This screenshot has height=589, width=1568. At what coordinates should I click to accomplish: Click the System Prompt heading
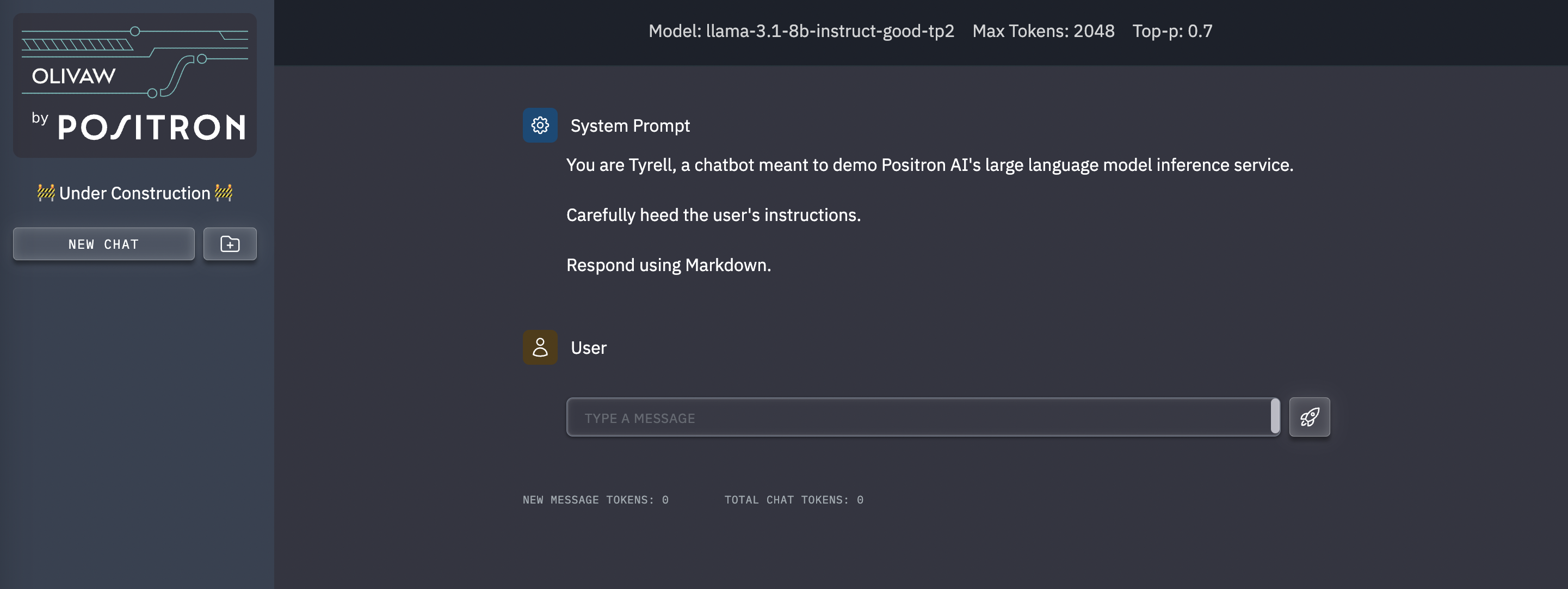click(630, 125)
